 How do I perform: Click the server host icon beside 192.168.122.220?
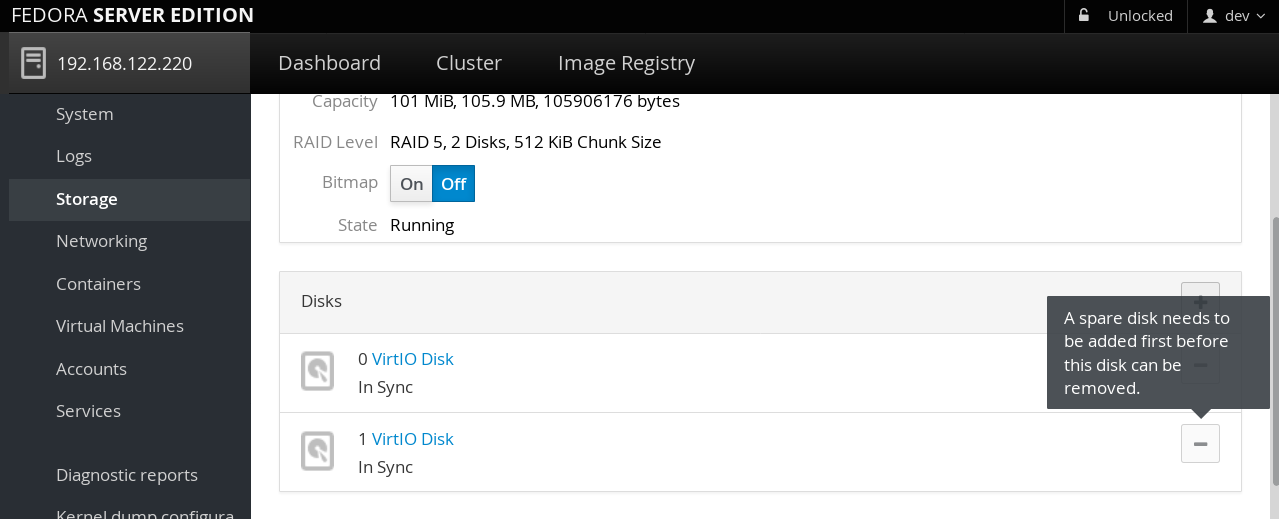pyautogui.click(x=33, y=63)
